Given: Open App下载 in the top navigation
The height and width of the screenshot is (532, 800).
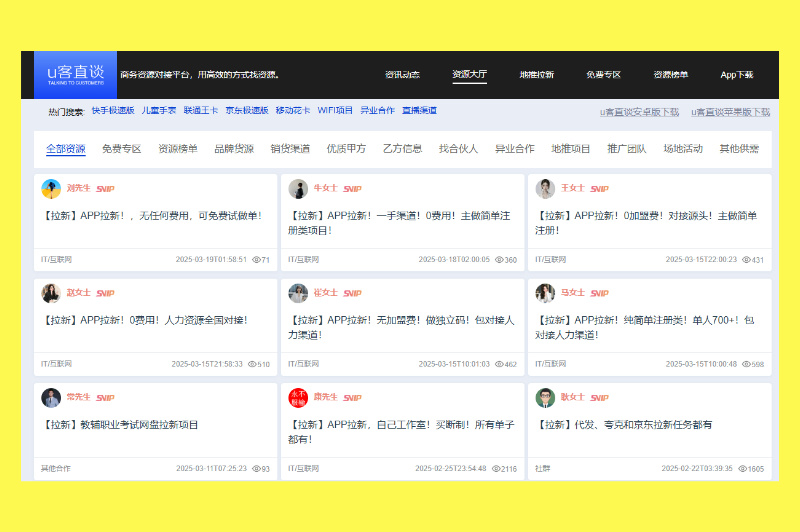Looking at the screenshot, I should 737,75.
